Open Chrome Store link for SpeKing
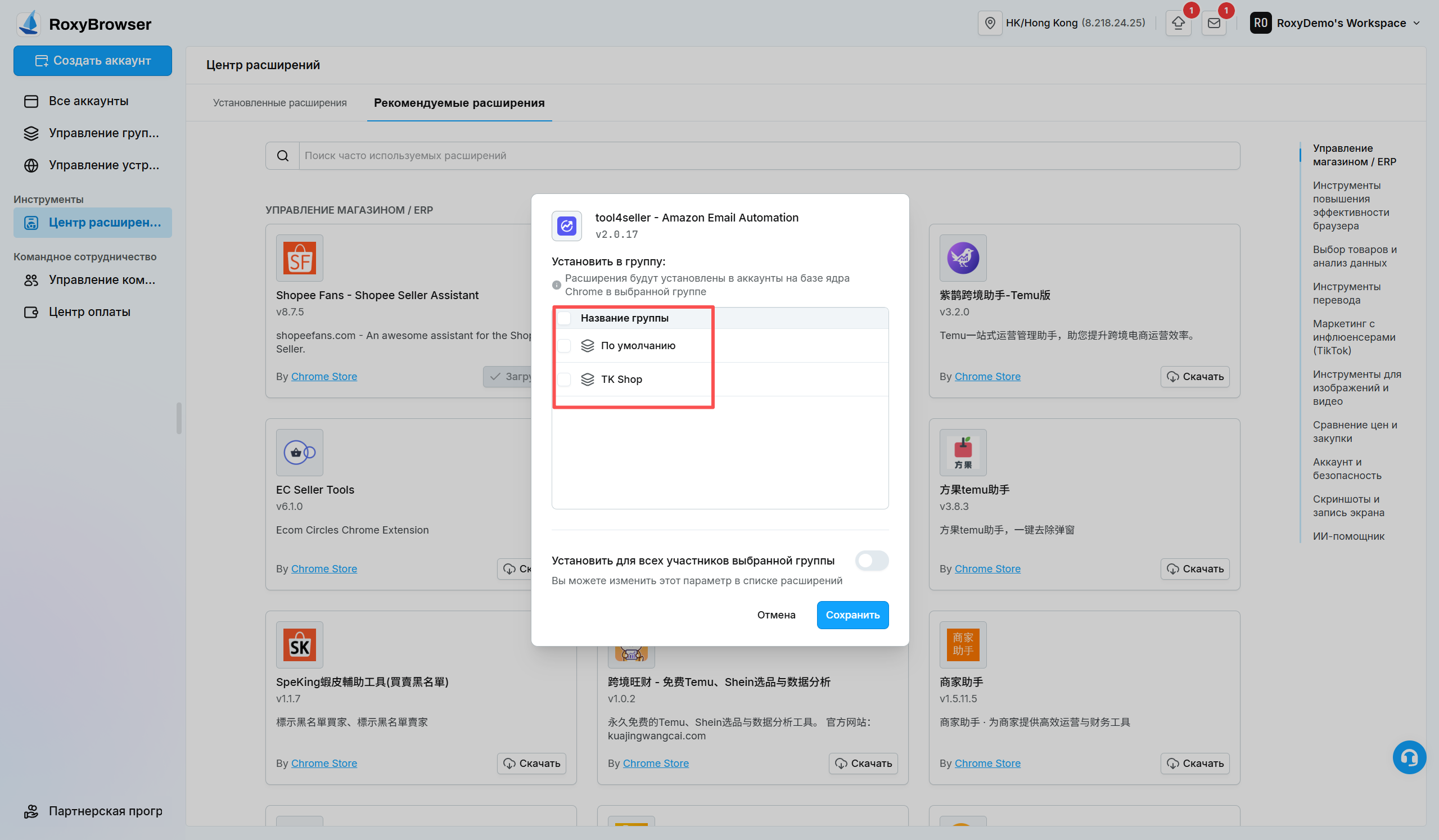1439x840 pixels. coord(324,764)
